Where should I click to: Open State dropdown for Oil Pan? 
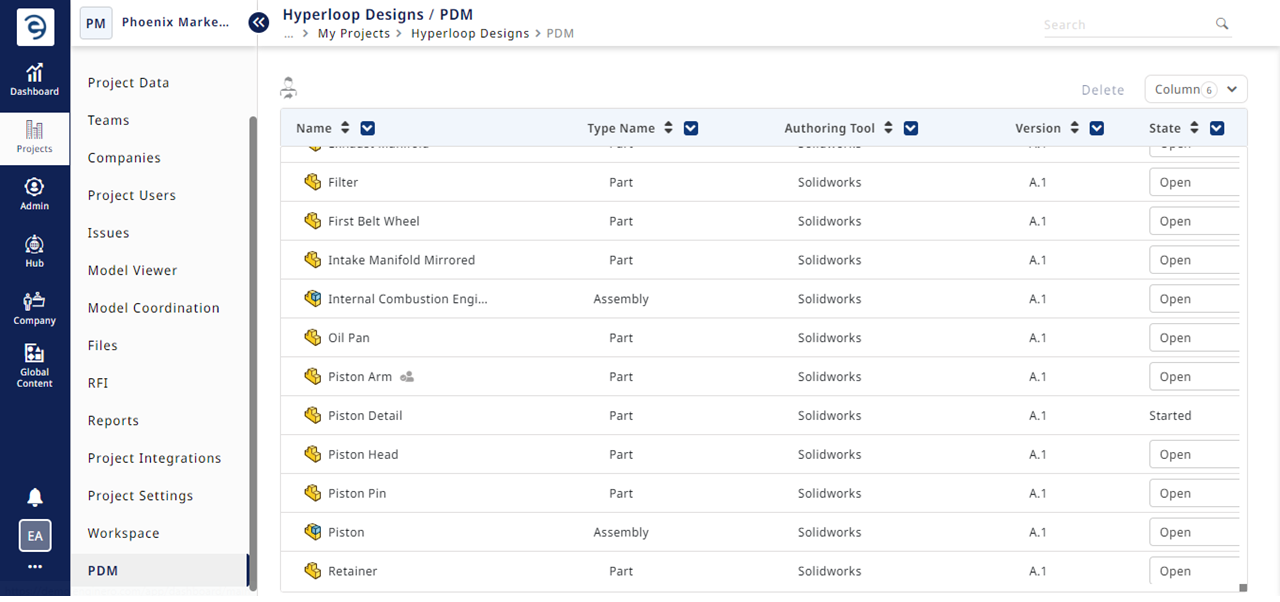click(1194, 338)
